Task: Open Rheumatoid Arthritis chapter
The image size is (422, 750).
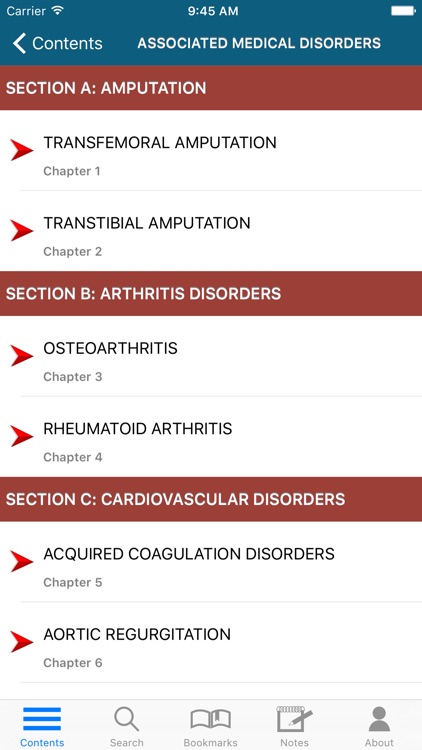Action: point(211,437)
